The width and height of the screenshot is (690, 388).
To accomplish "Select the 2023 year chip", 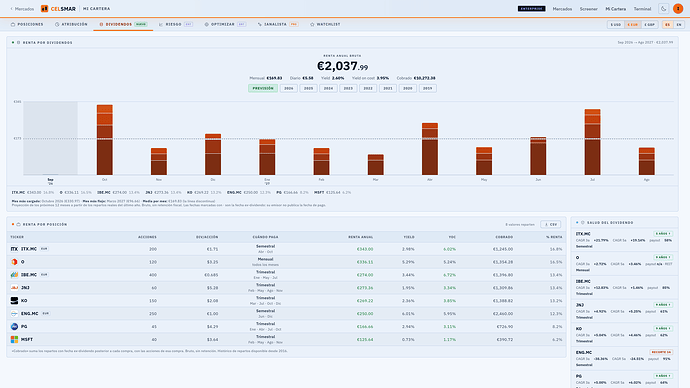I will coord(348,88).
